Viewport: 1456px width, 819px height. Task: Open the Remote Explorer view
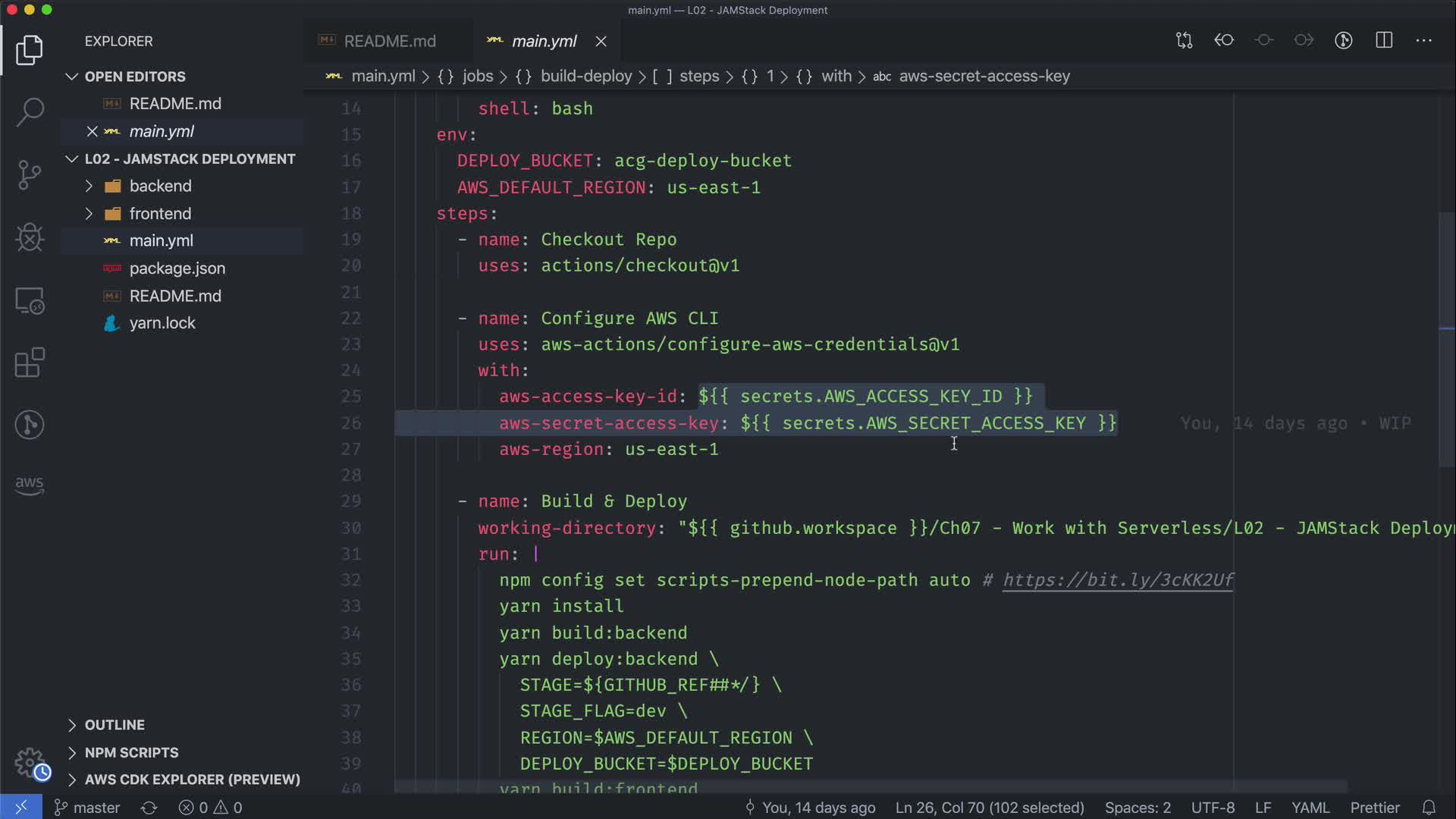tap(30, 301)
